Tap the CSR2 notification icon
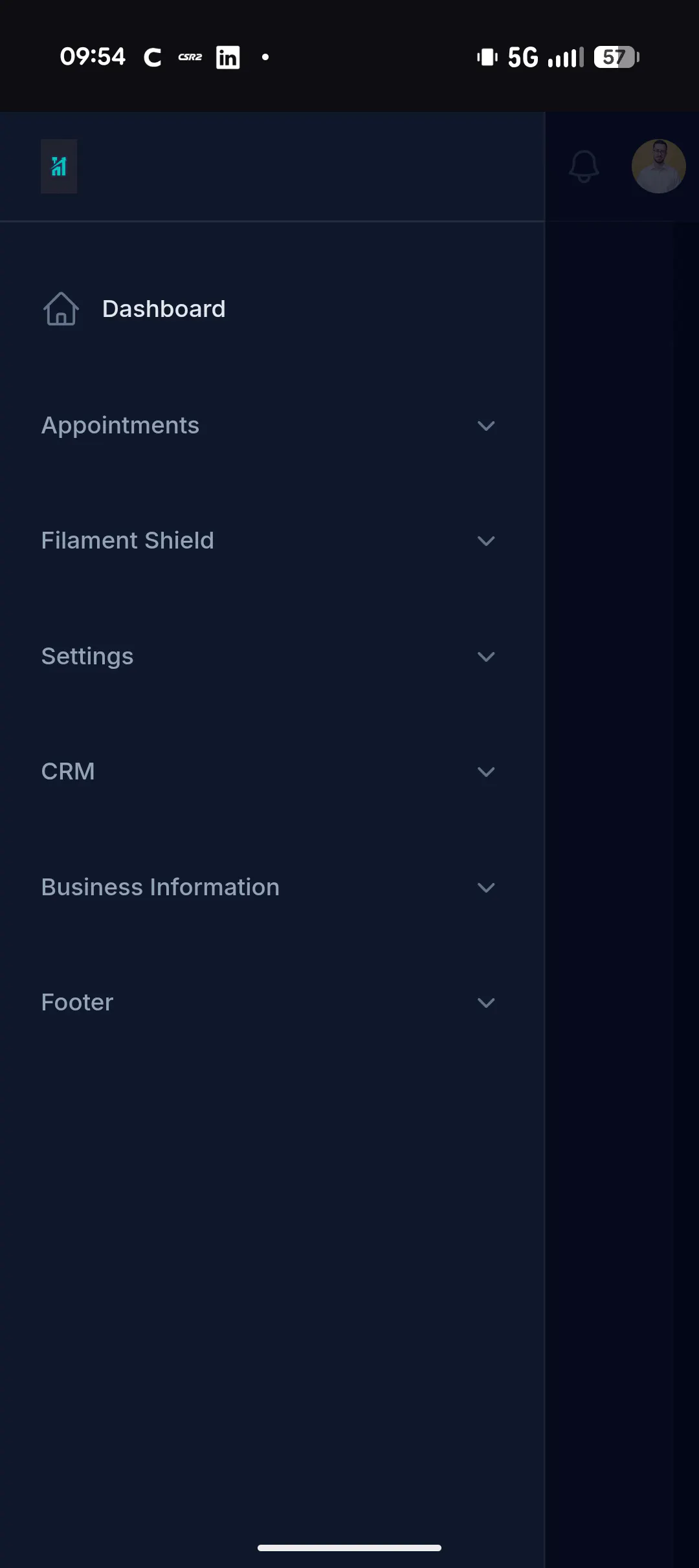699x1568 pixels. (x=190, y=58)
